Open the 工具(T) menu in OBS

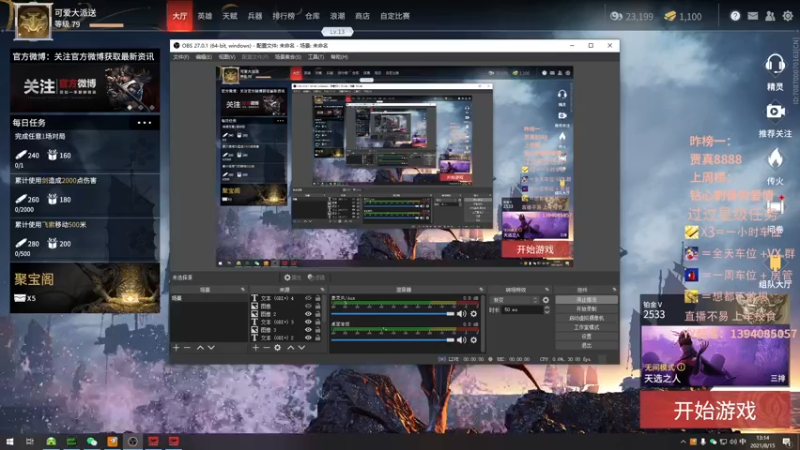(316, 57)
